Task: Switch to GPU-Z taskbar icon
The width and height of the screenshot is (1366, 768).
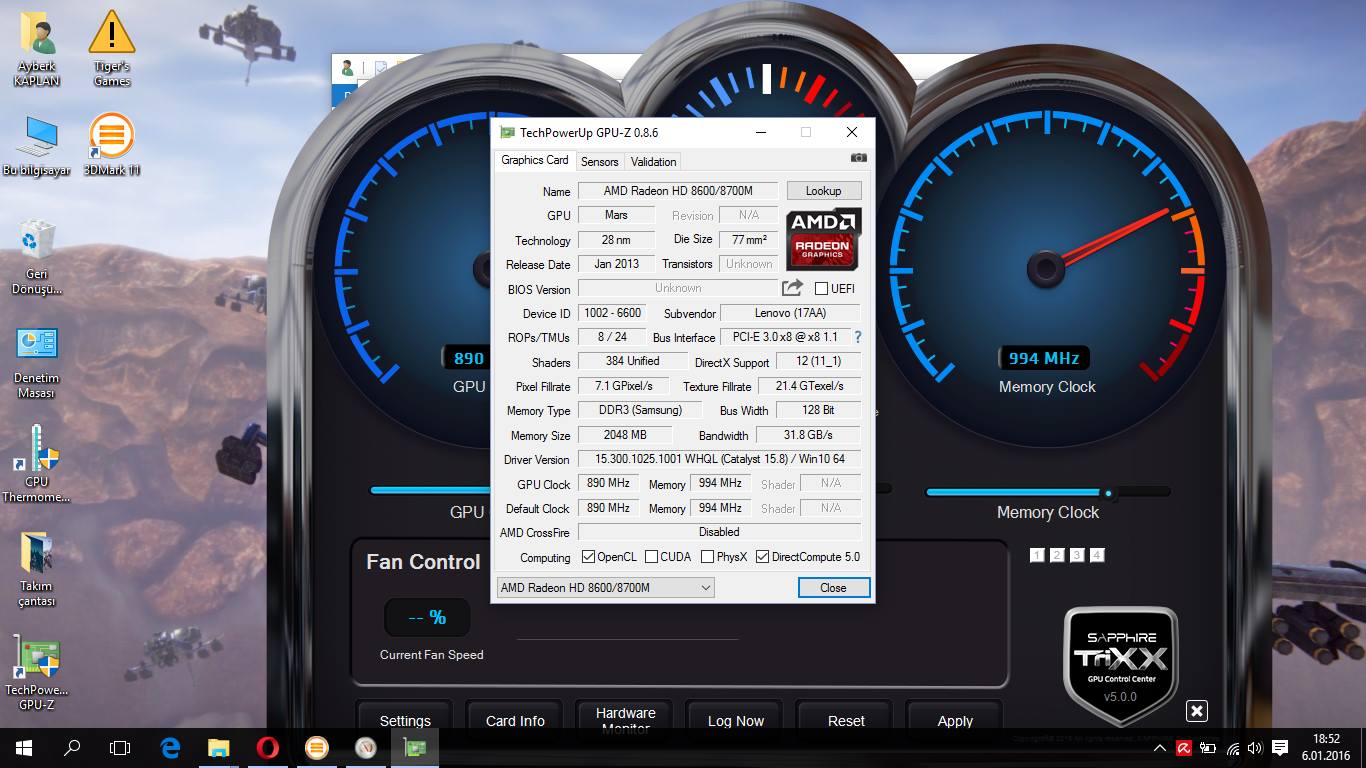Action: [414, 747]
